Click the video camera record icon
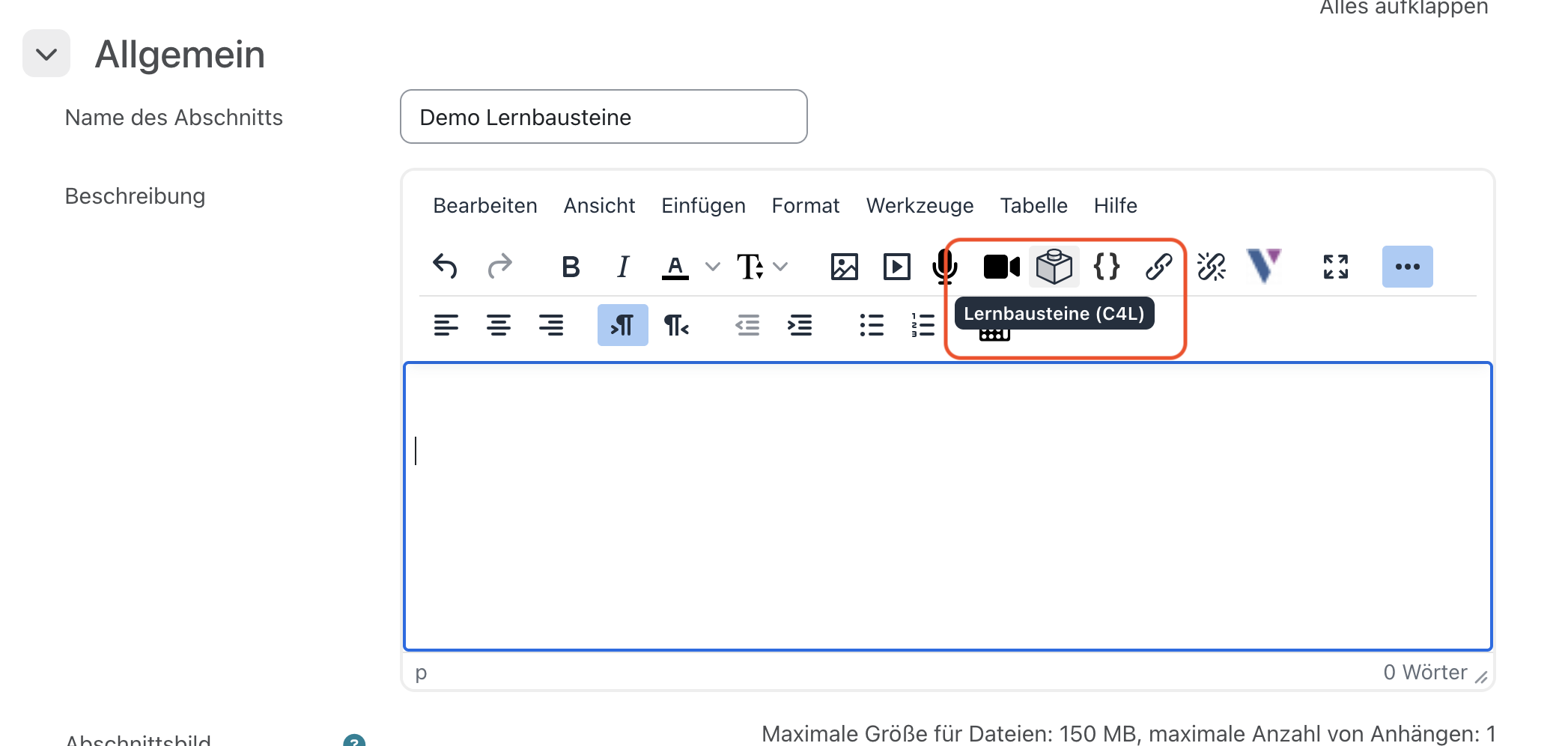Image resolution: width=1568 pixels, height=746 pixels. click(x=1001, y=267)
